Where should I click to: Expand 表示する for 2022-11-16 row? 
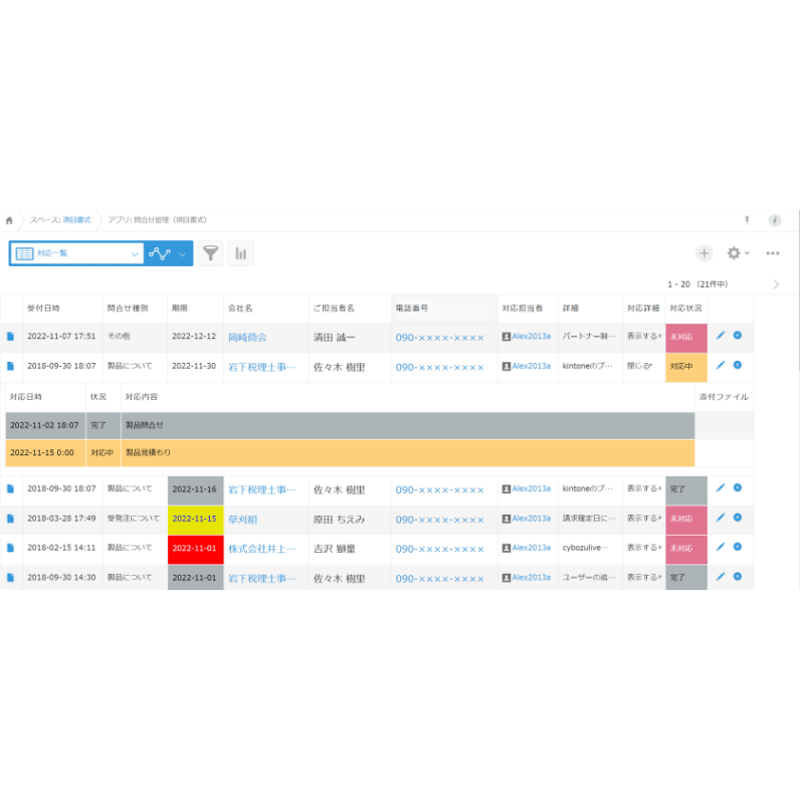point(644,489)
